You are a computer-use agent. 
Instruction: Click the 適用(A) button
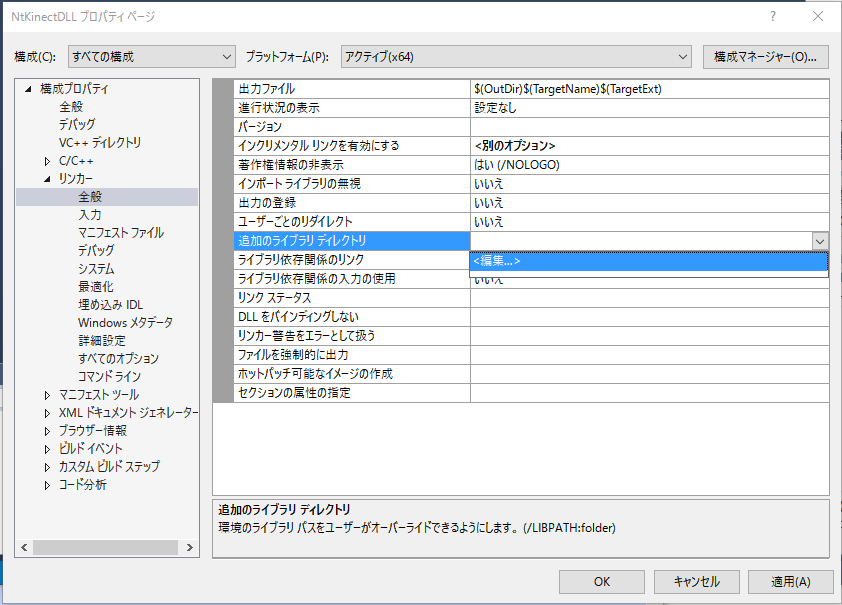(x=789, y=581)
